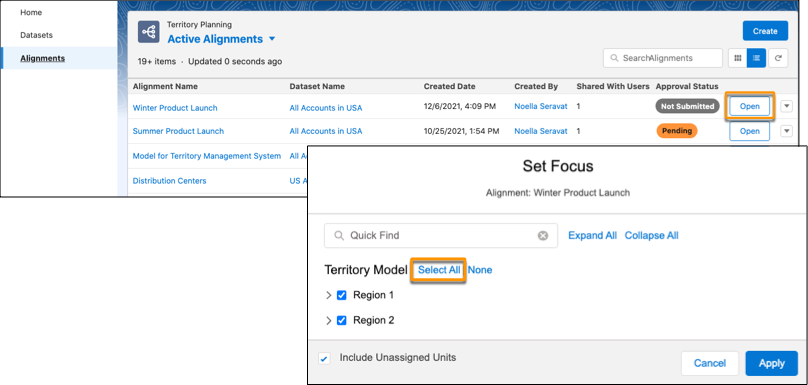This screenshot has height=385, width=808.
Task: Click in the Quick Find field
Action: (x=441, y=236)
